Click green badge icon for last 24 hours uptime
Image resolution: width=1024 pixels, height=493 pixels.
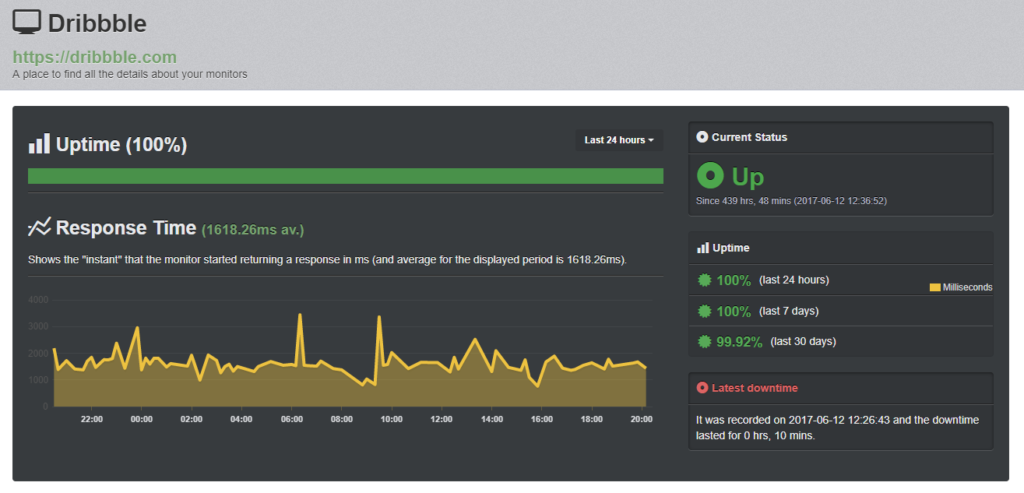[705, 280]
